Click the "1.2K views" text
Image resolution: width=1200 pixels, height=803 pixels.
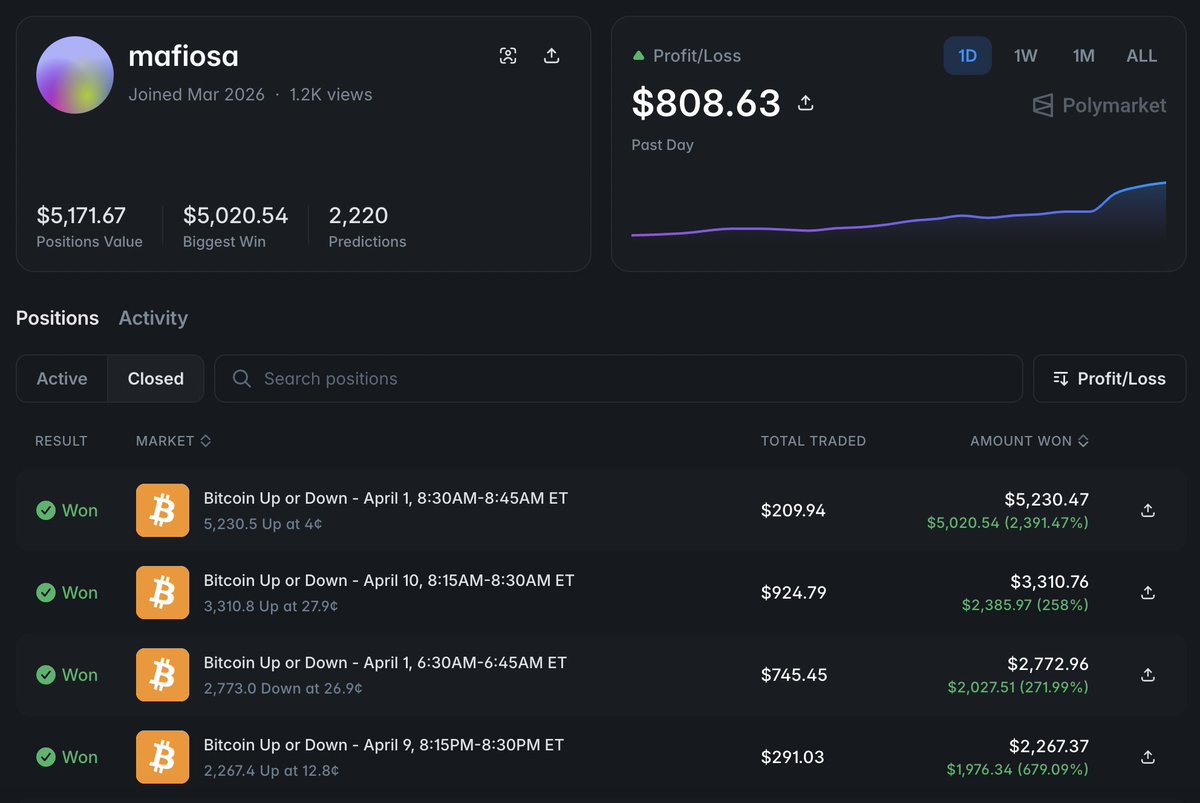[331, 95]
